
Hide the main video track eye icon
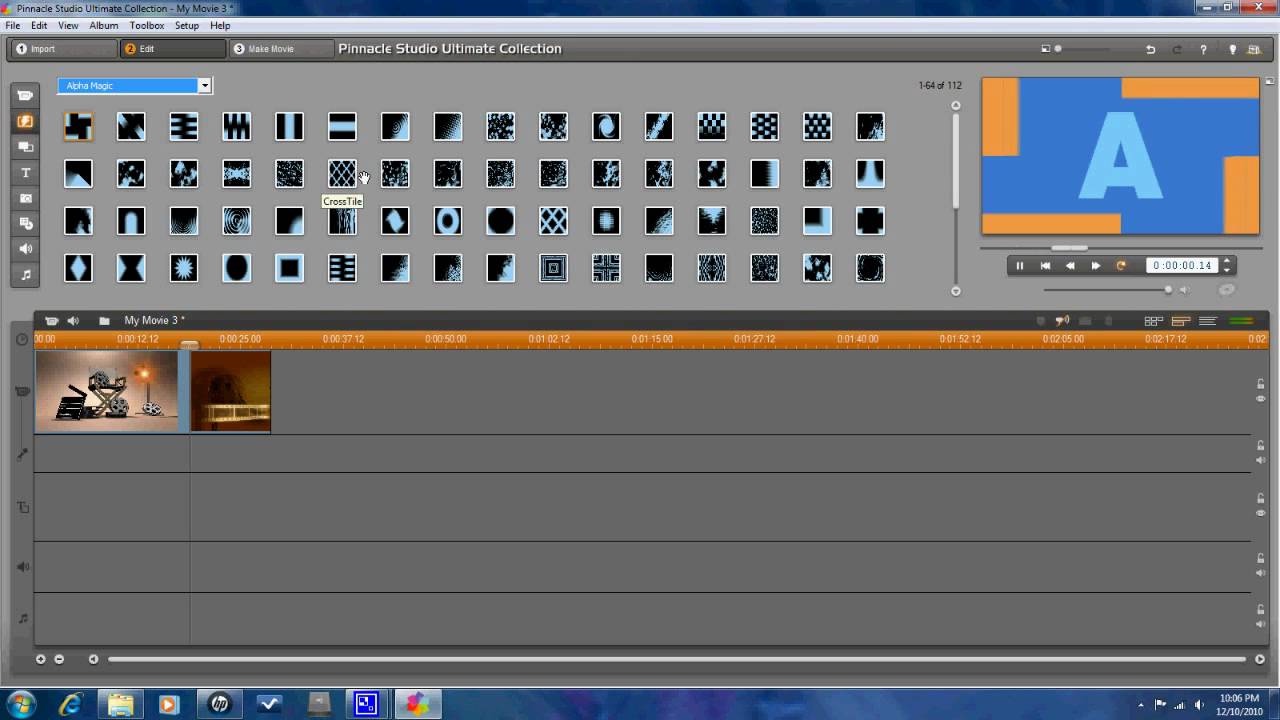click(x=1261, y=399)
